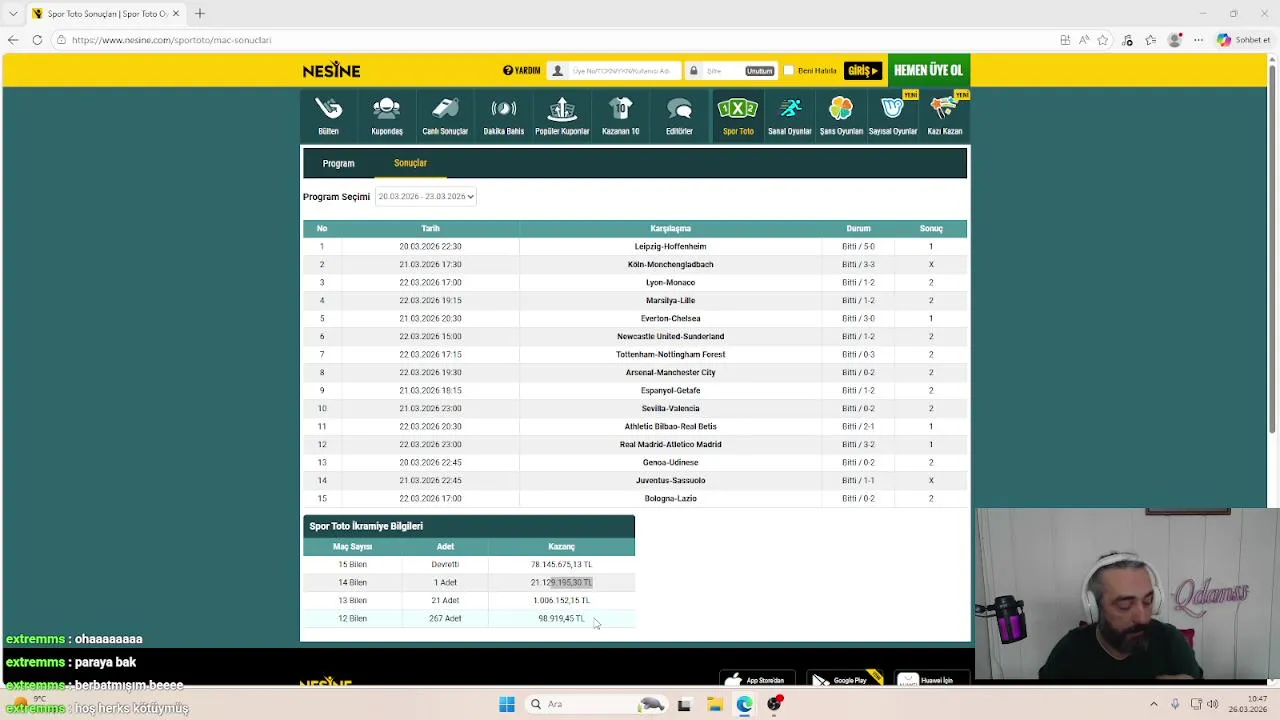Open the browser profile avatar
Viewport: 1280px width, 720px height.
[1175, 40]
